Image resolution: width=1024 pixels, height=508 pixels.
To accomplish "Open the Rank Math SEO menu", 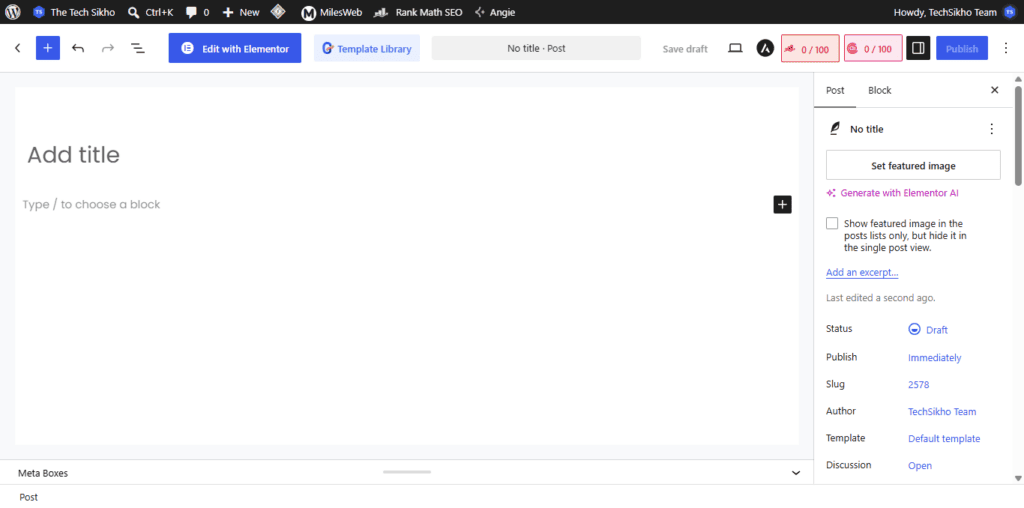I will tap(419, 12).
